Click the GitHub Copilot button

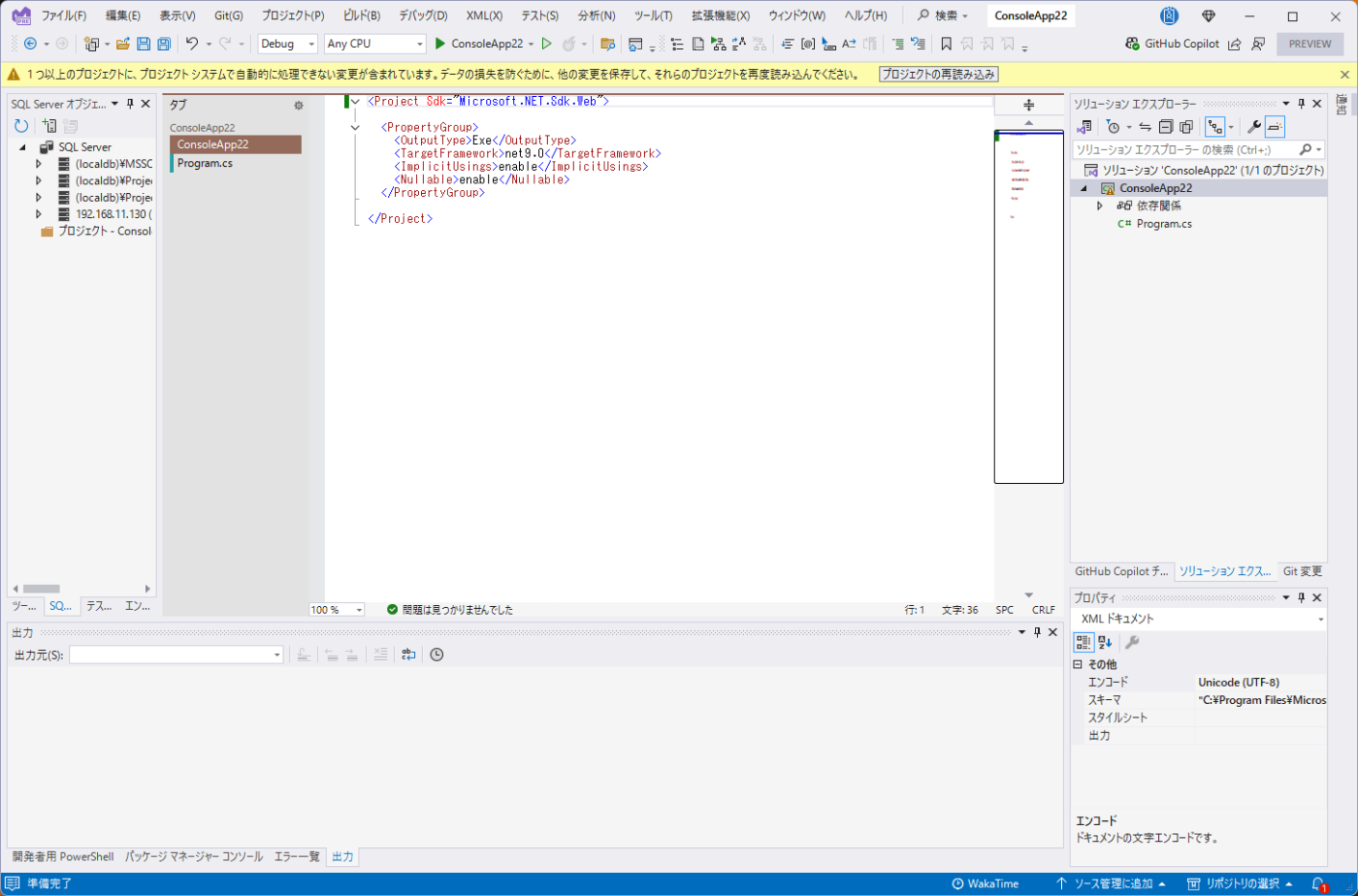pos(1172,44)
